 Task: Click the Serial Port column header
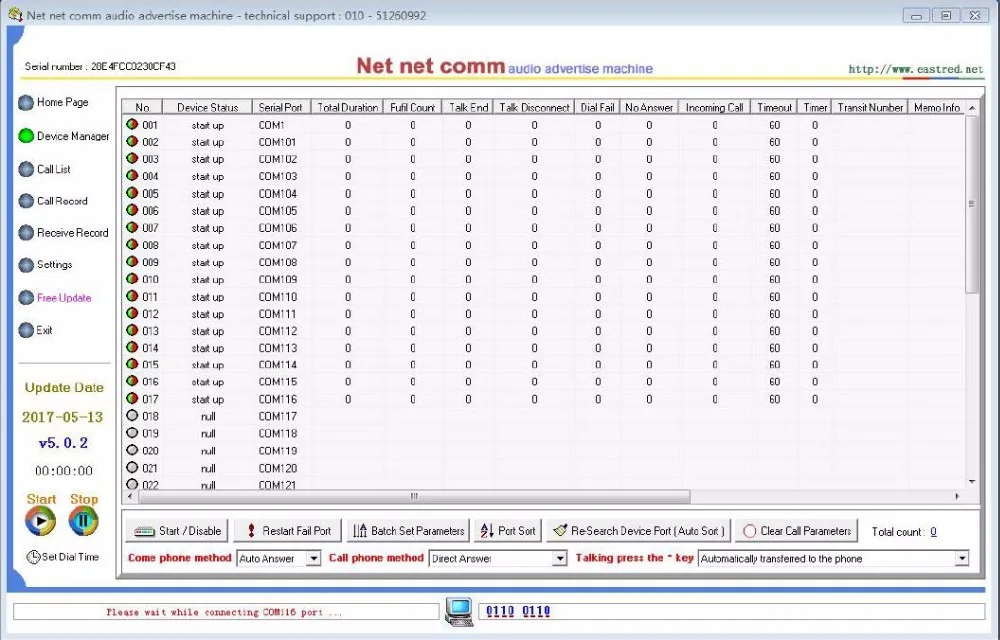[x=281, y=107]
